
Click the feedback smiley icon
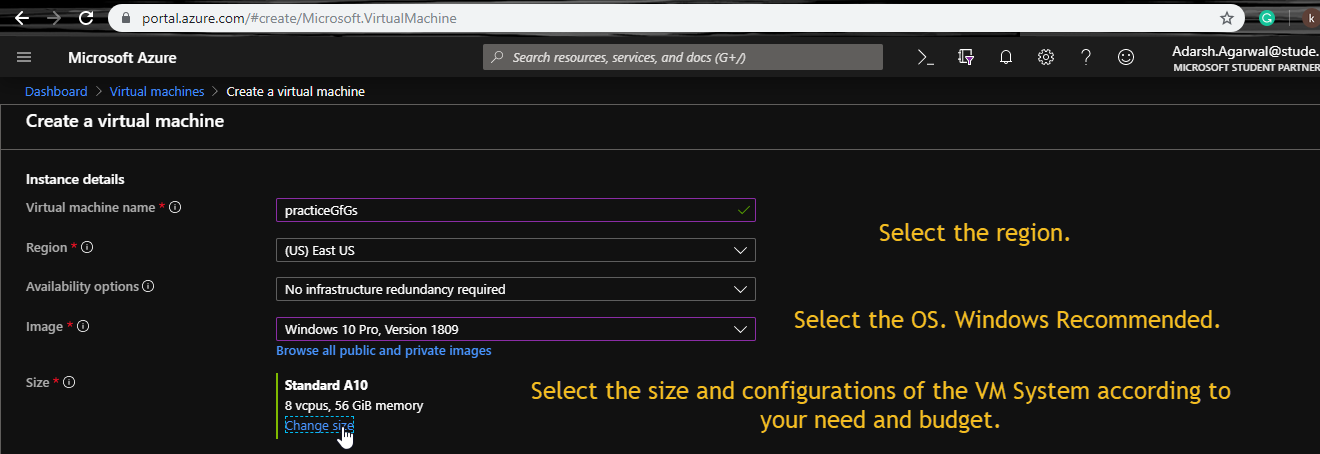pos(1126,58)
